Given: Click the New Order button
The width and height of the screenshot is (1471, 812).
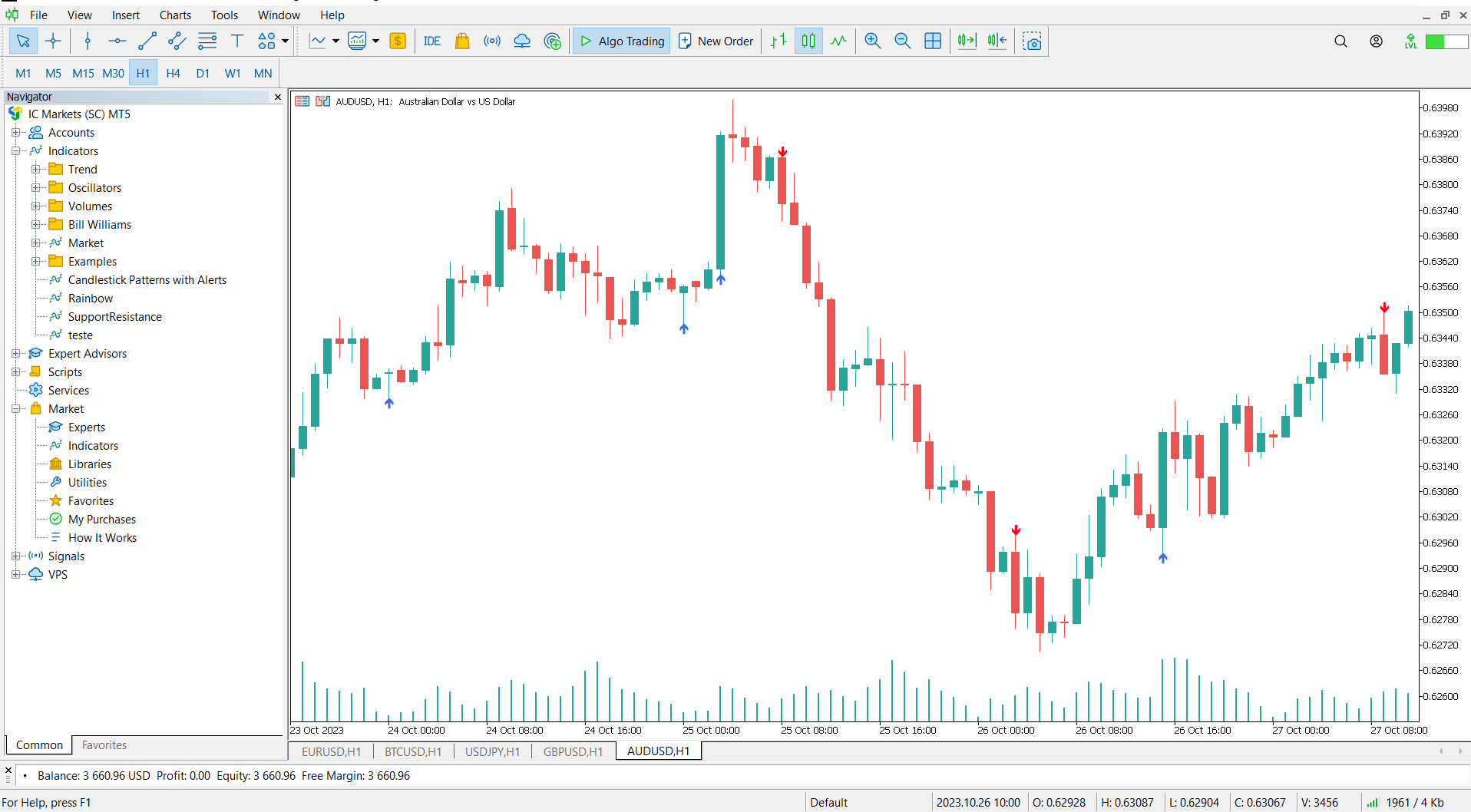Looking at the screenshot, I should click(716, 41).
